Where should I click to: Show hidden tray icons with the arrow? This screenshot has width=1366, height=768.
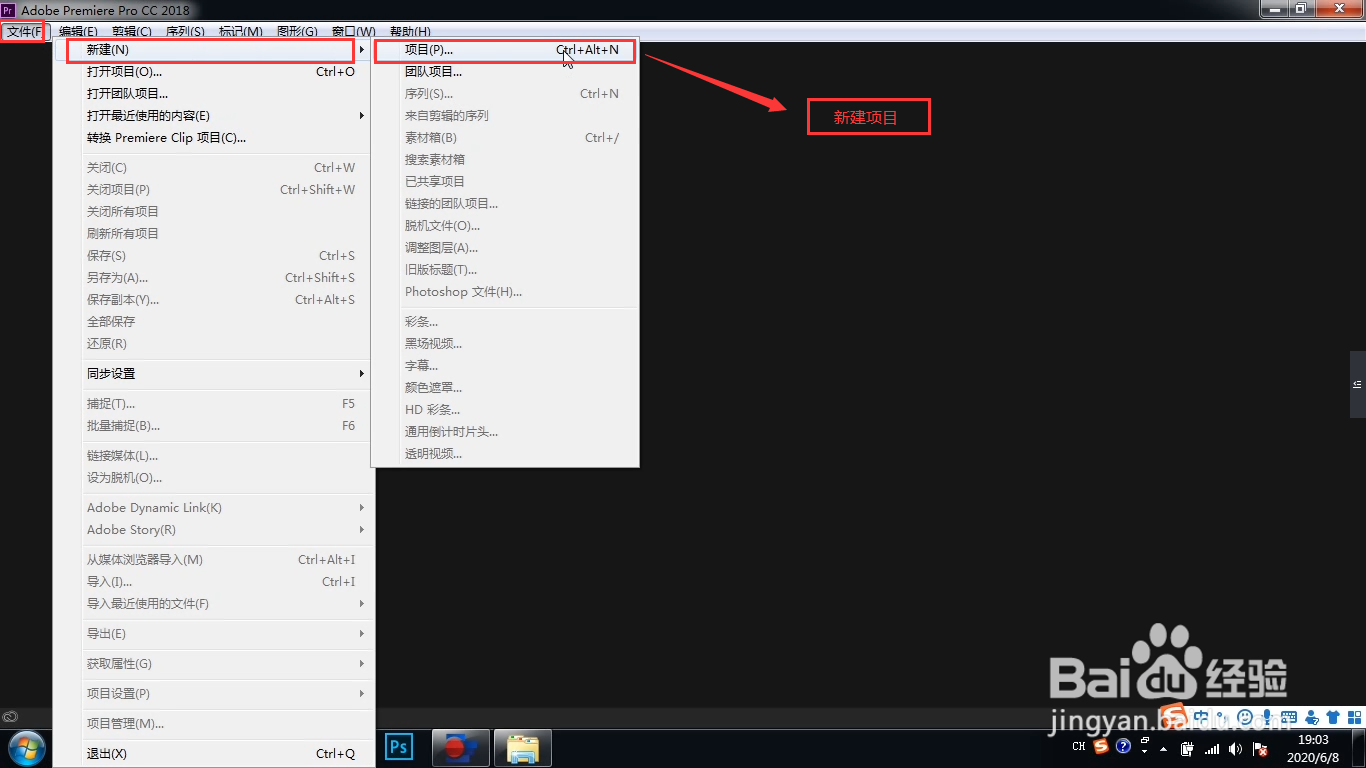[1163, 749]
